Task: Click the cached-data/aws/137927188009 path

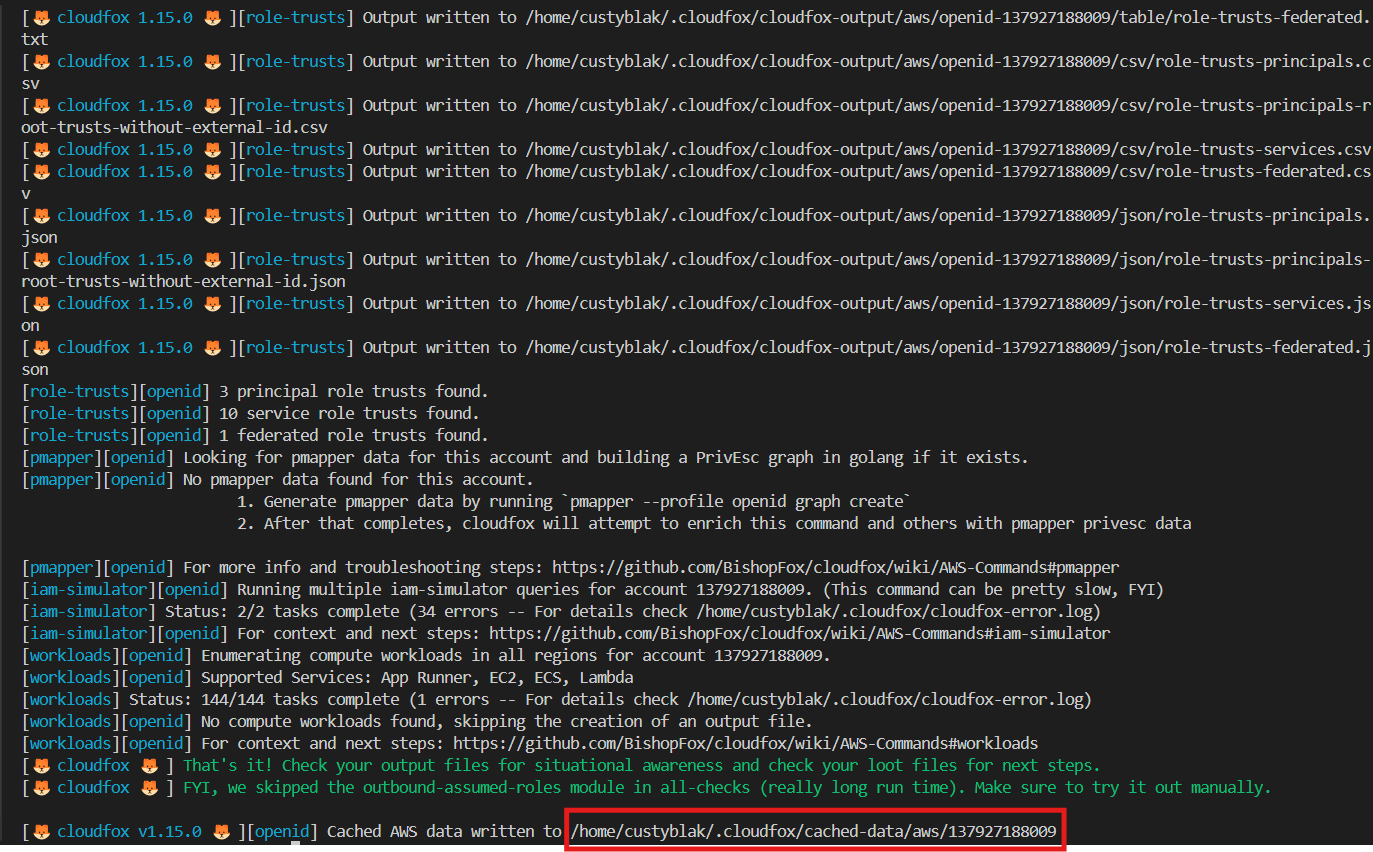Action: [x=814, y=831]
